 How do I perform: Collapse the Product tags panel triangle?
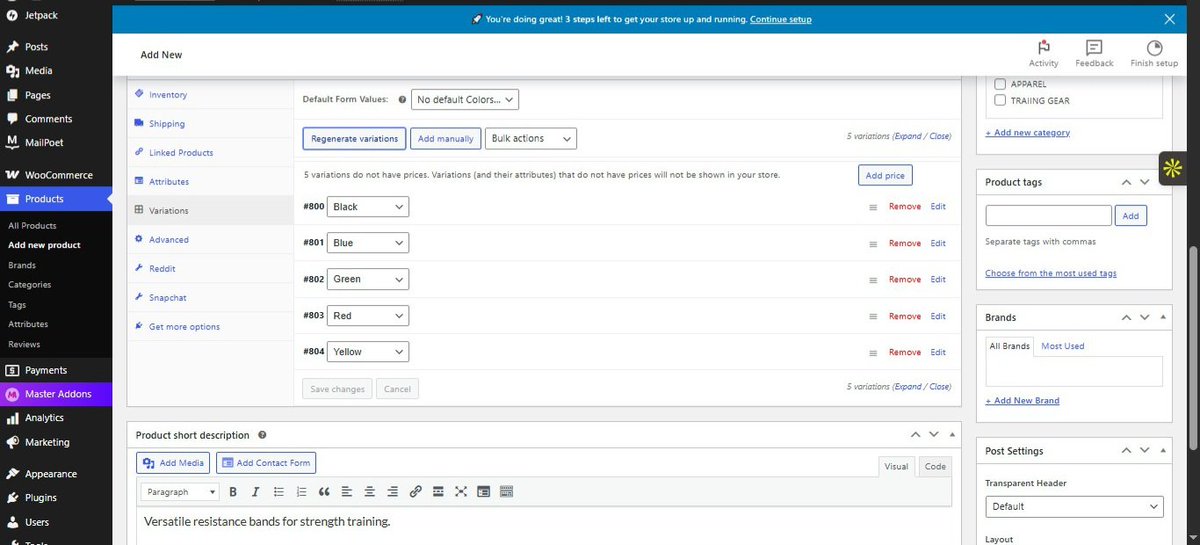[x=1163, y=182]
